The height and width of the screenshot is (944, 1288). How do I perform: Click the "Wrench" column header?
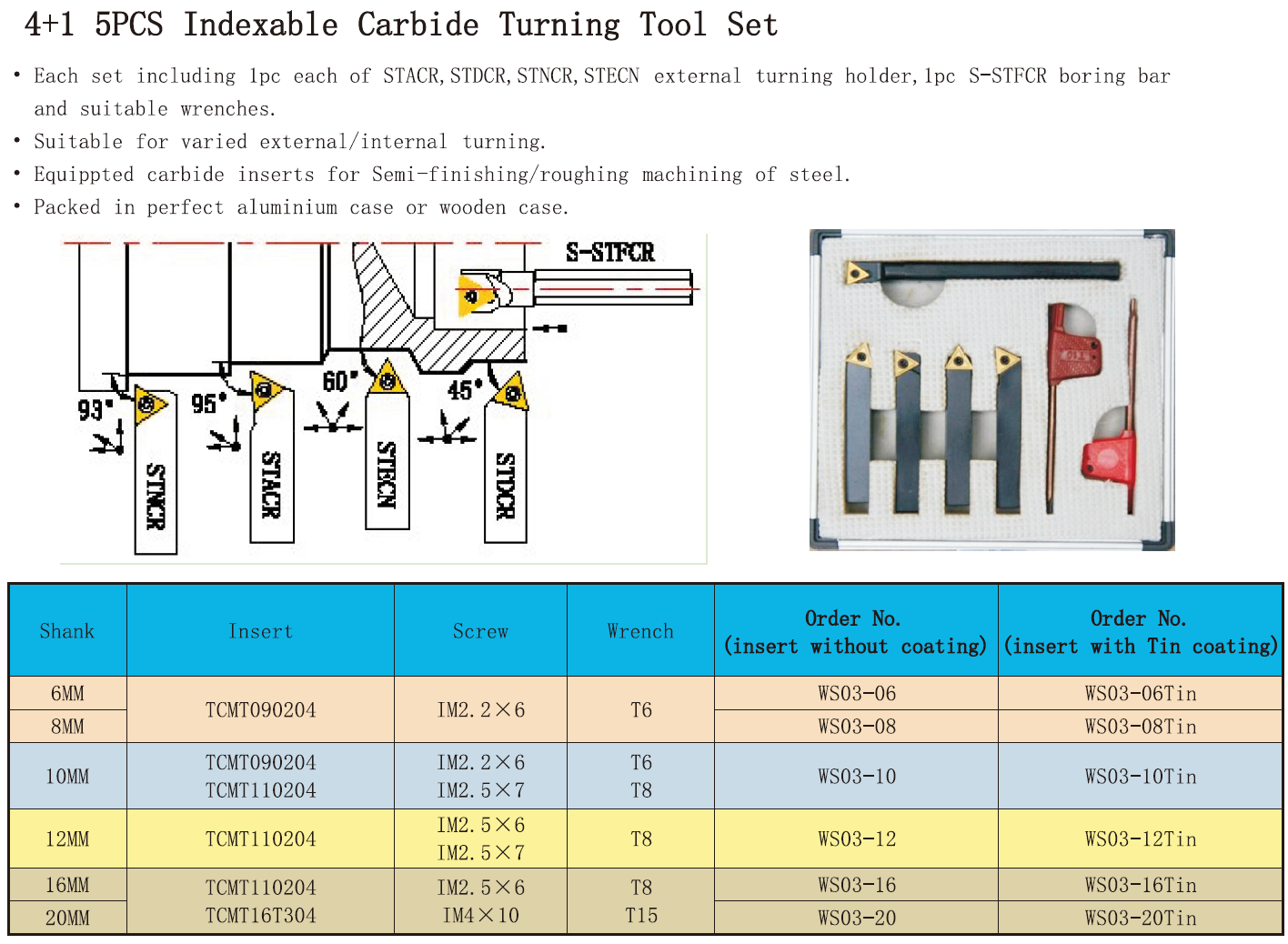coord(641,631)
